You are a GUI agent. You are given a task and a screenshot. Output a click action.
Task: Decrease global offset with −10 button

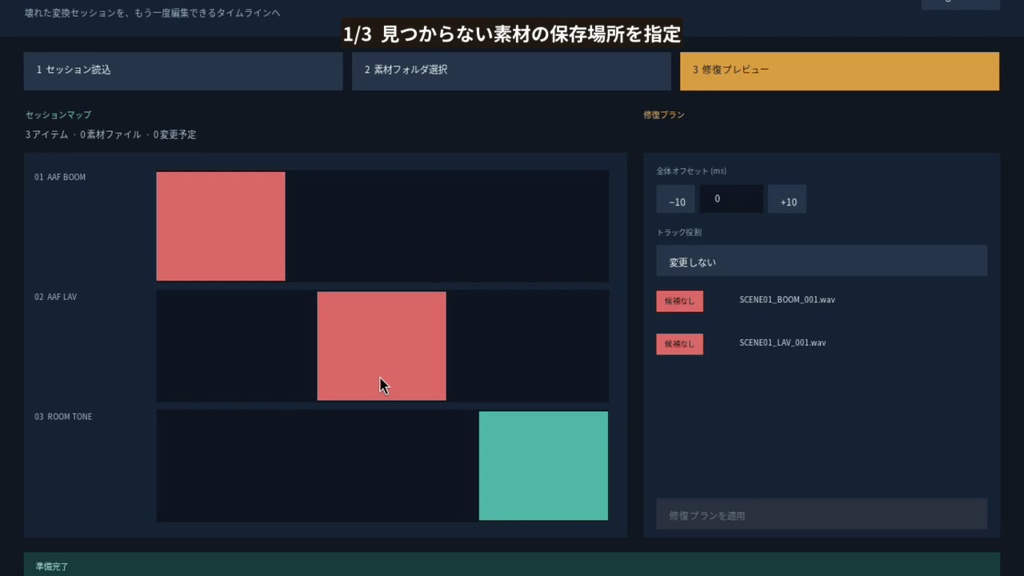tap(676, 199)
